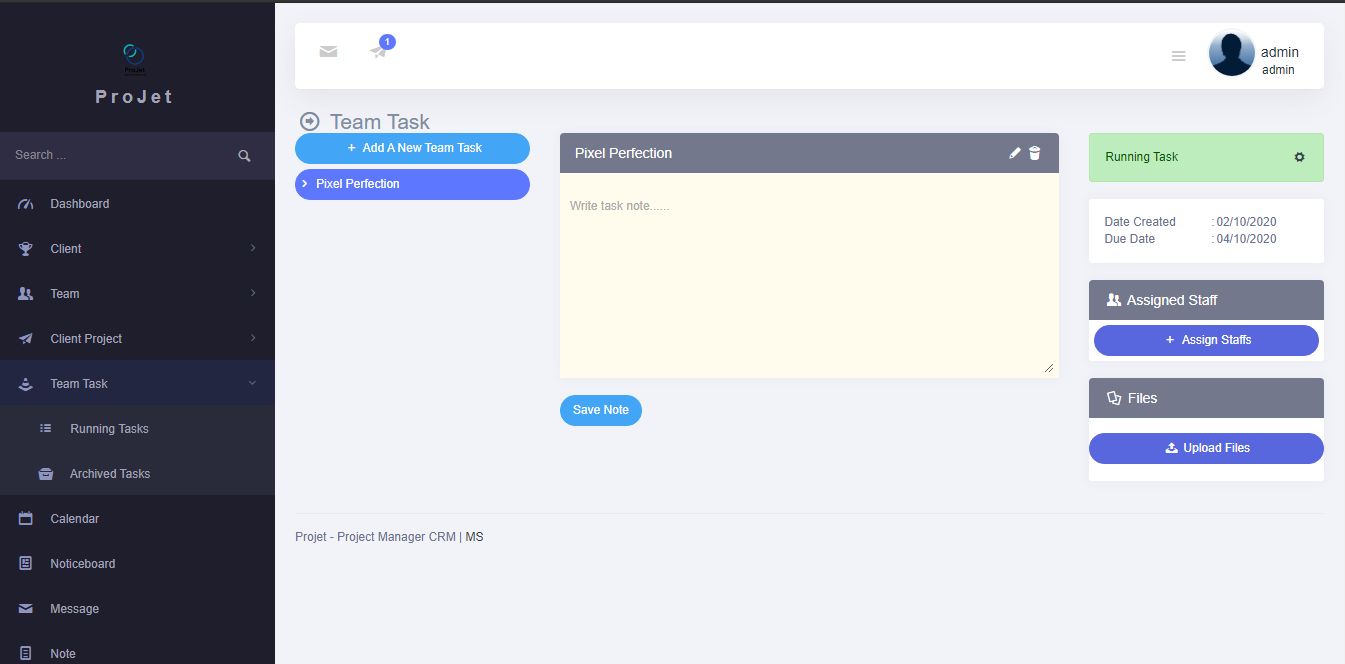Click the ProJet brand name text

tap(134, 97)
